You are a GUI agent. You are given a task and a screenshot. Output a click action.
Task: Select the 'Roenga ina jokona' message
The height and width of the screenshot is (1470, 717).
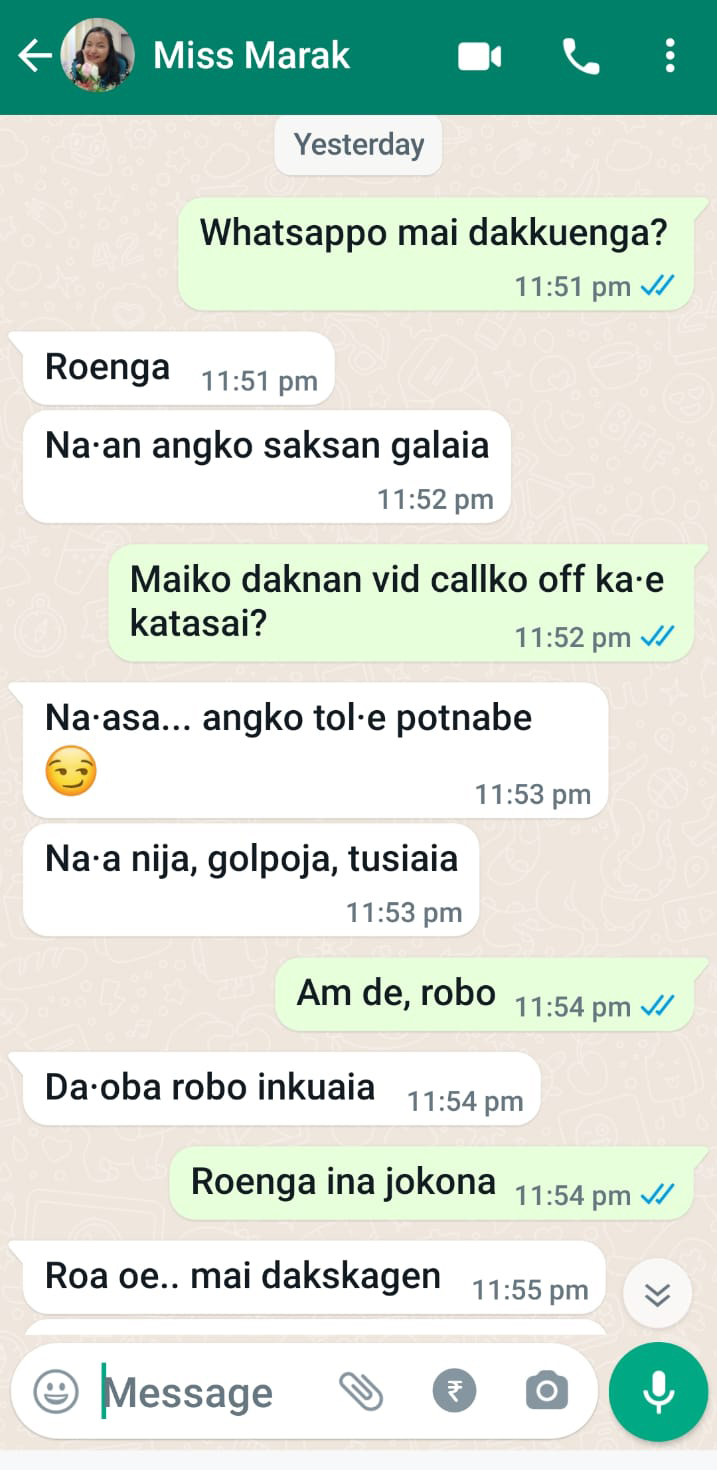[431, 1183]
